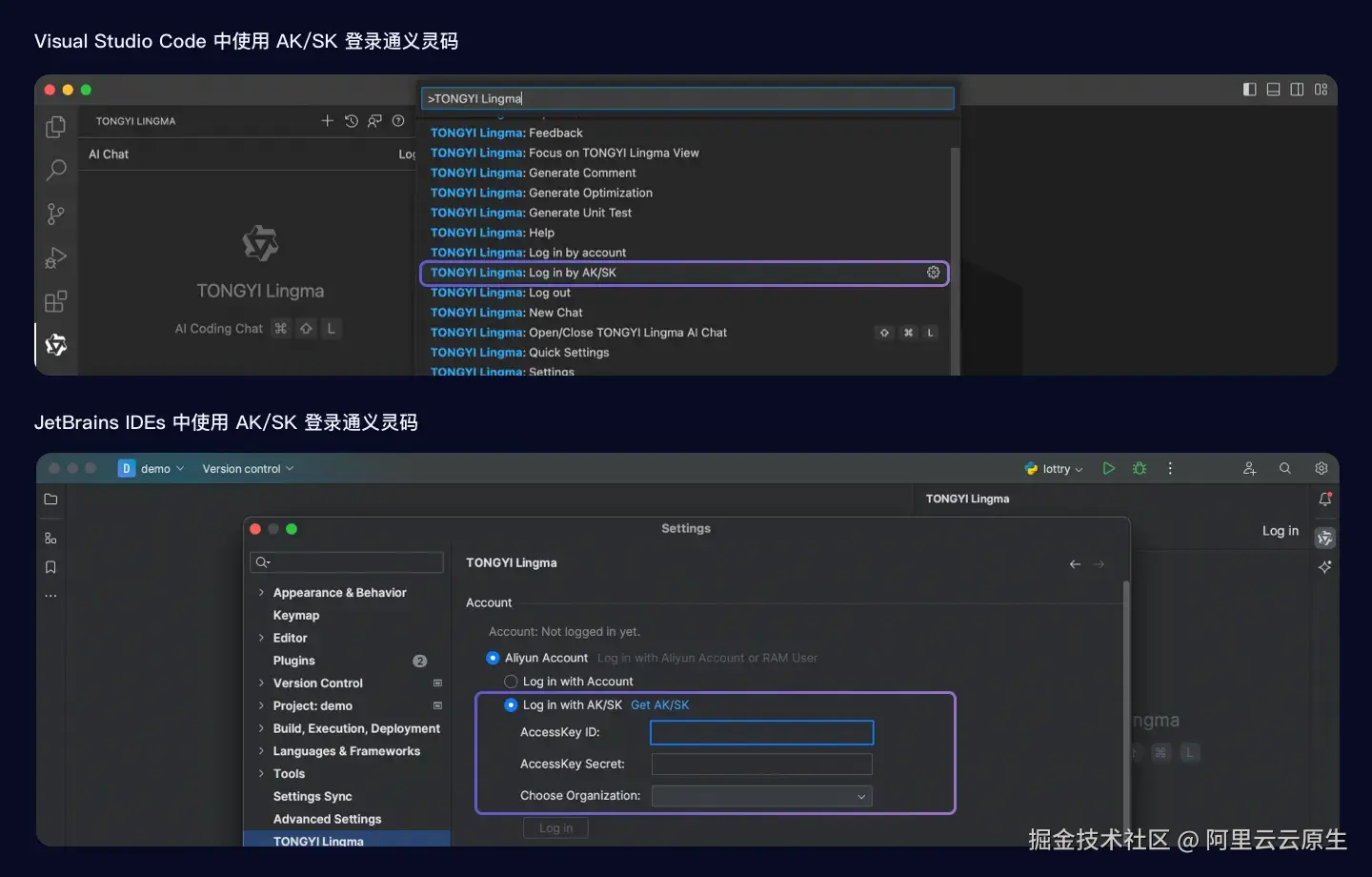Expand Version Control node in Settings tree
The width and height of the screenshot is (1372, 877).
[x=261, y=683]
